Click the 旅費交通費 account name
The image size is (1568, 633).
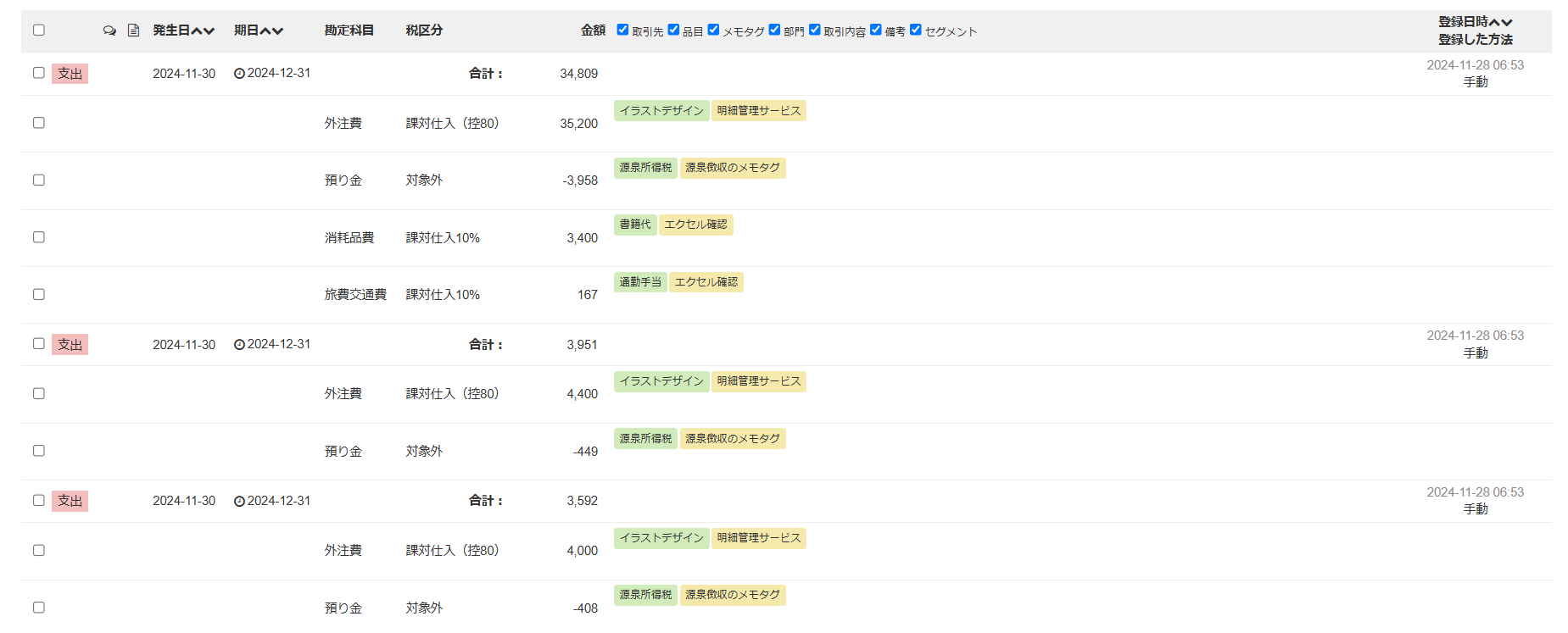click(355, 295)
